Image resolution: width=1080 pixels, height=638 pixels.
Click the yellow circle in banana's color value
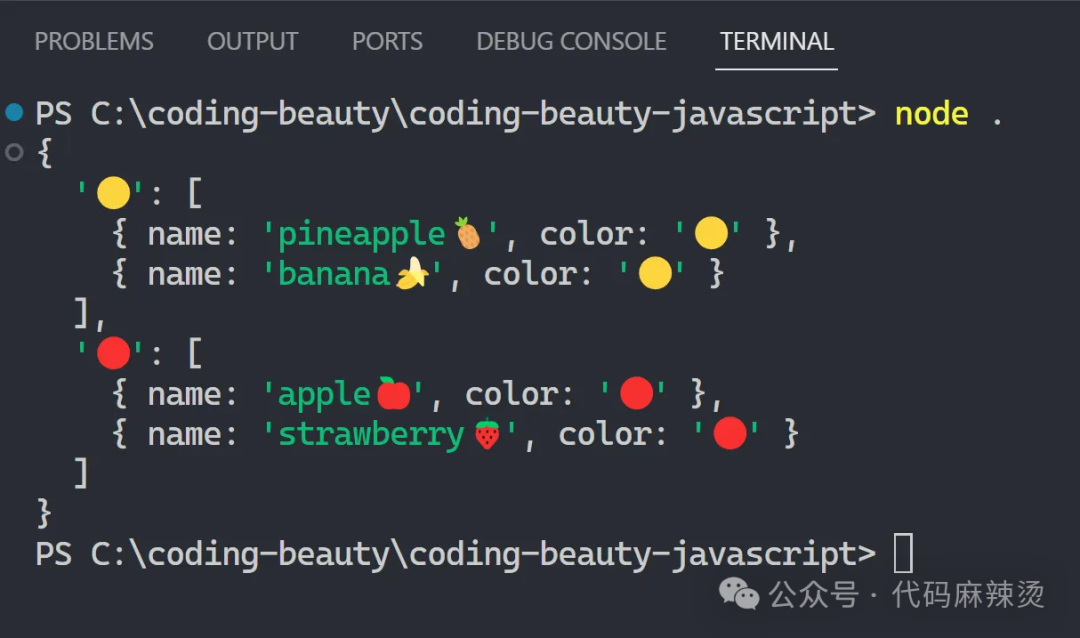pyautogui.click(x=654, y=273)
